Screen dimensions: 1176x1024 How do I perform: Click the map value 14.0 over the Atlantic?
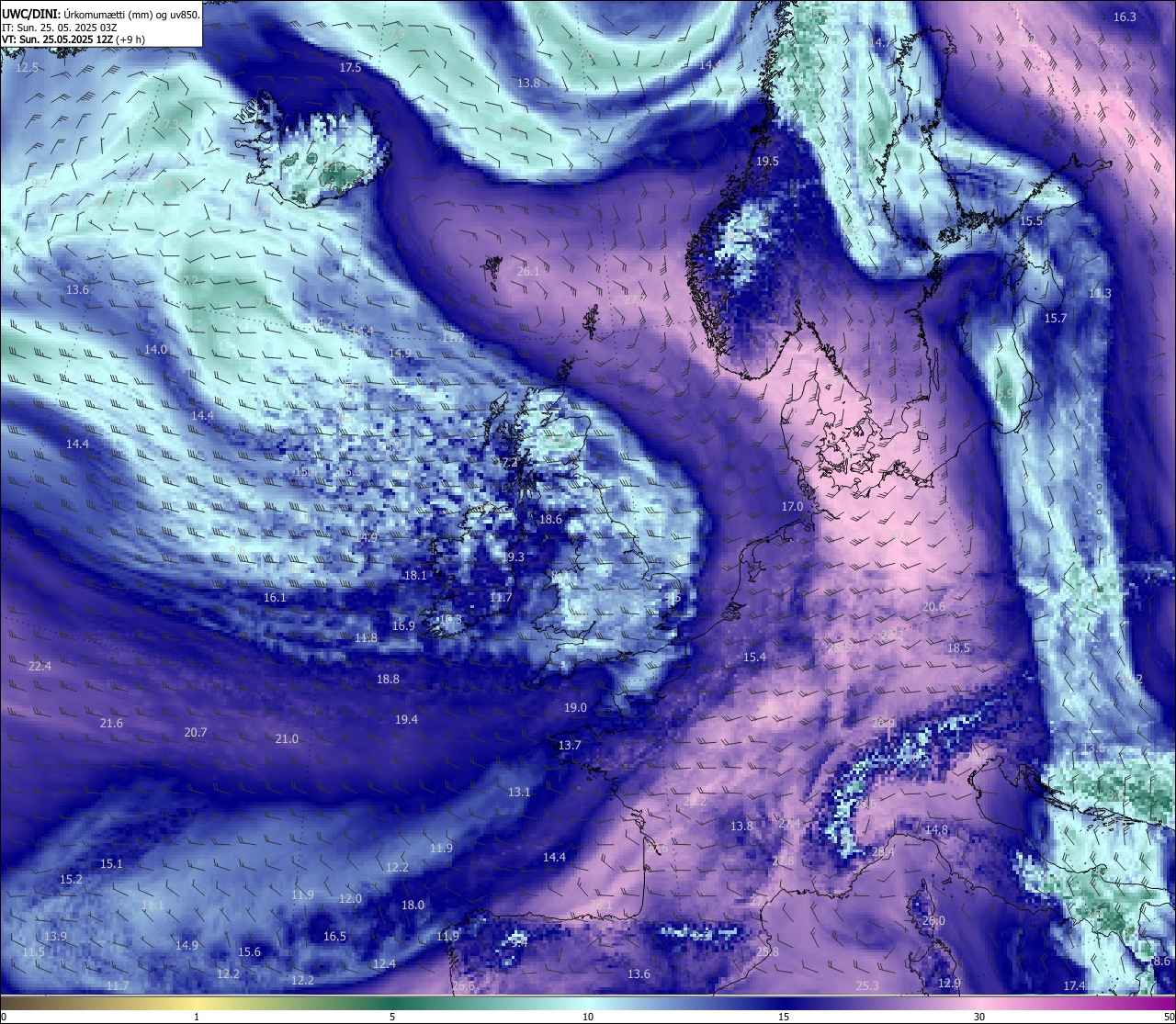(155, 350)
